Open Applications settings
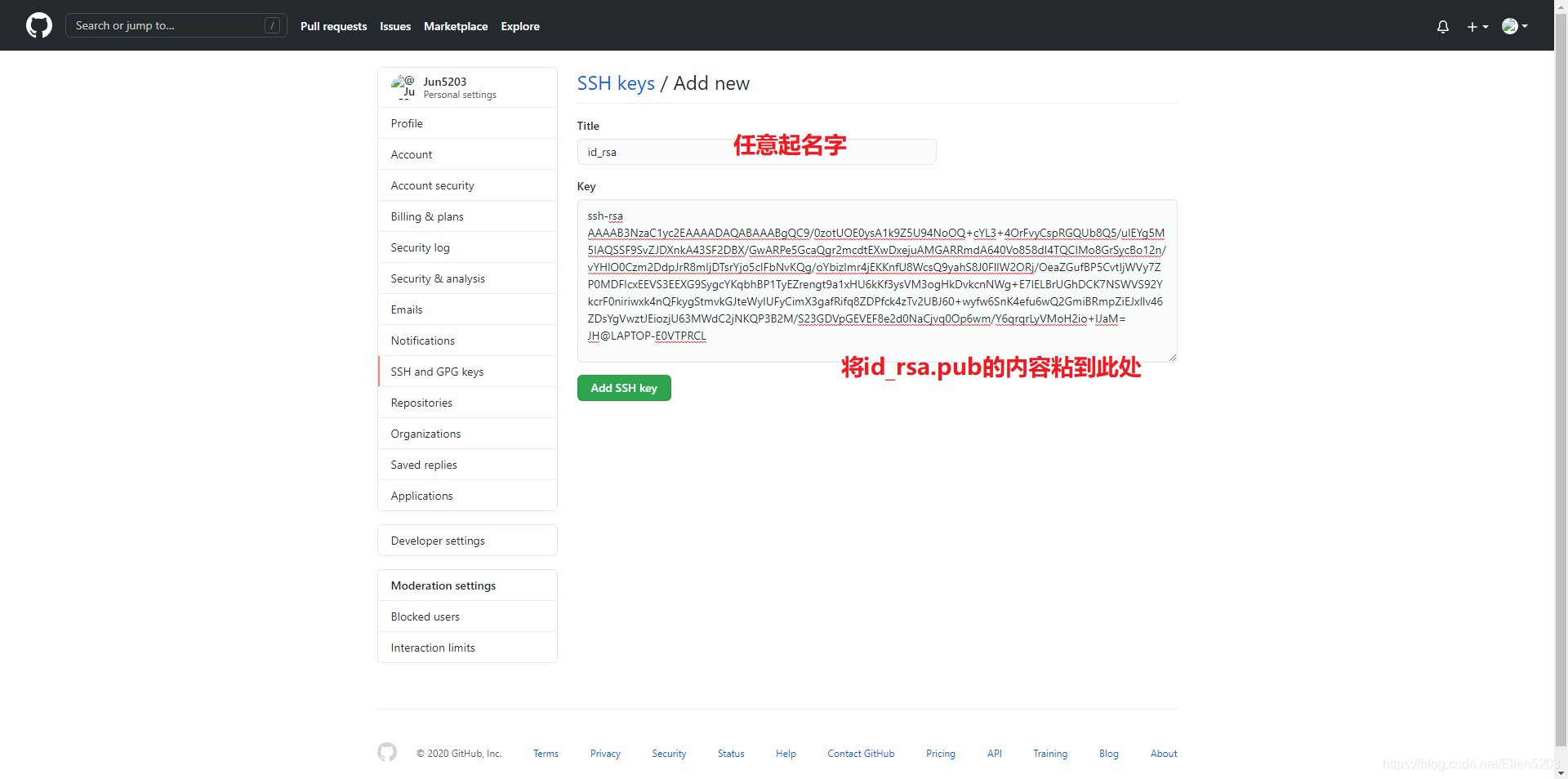The width and height of the screenshot is (1568, 779). [467, 496]
